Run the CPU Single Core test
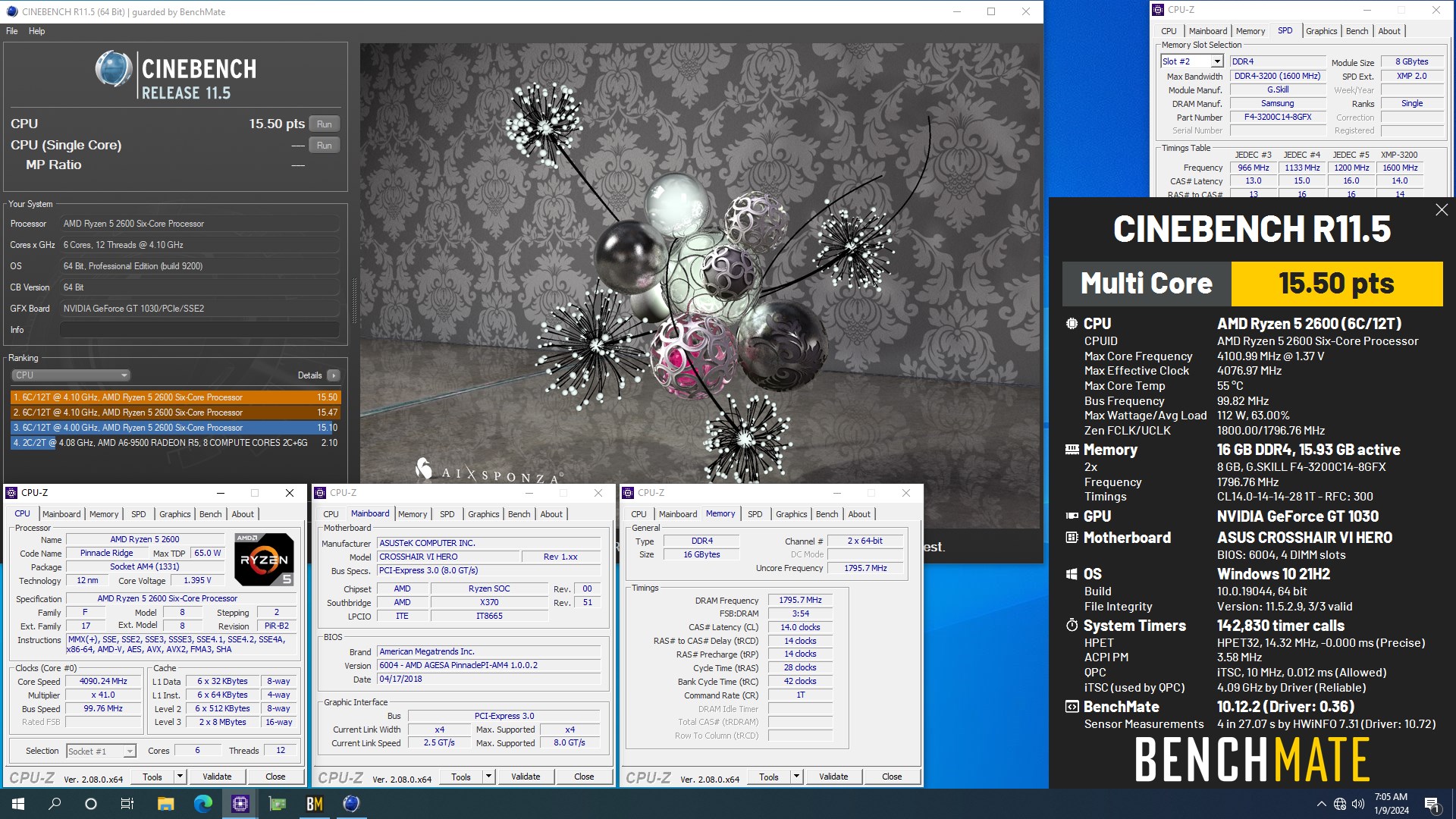This screenshot has width=1456, height=819. pyautogui.click(x=324, y=146)
